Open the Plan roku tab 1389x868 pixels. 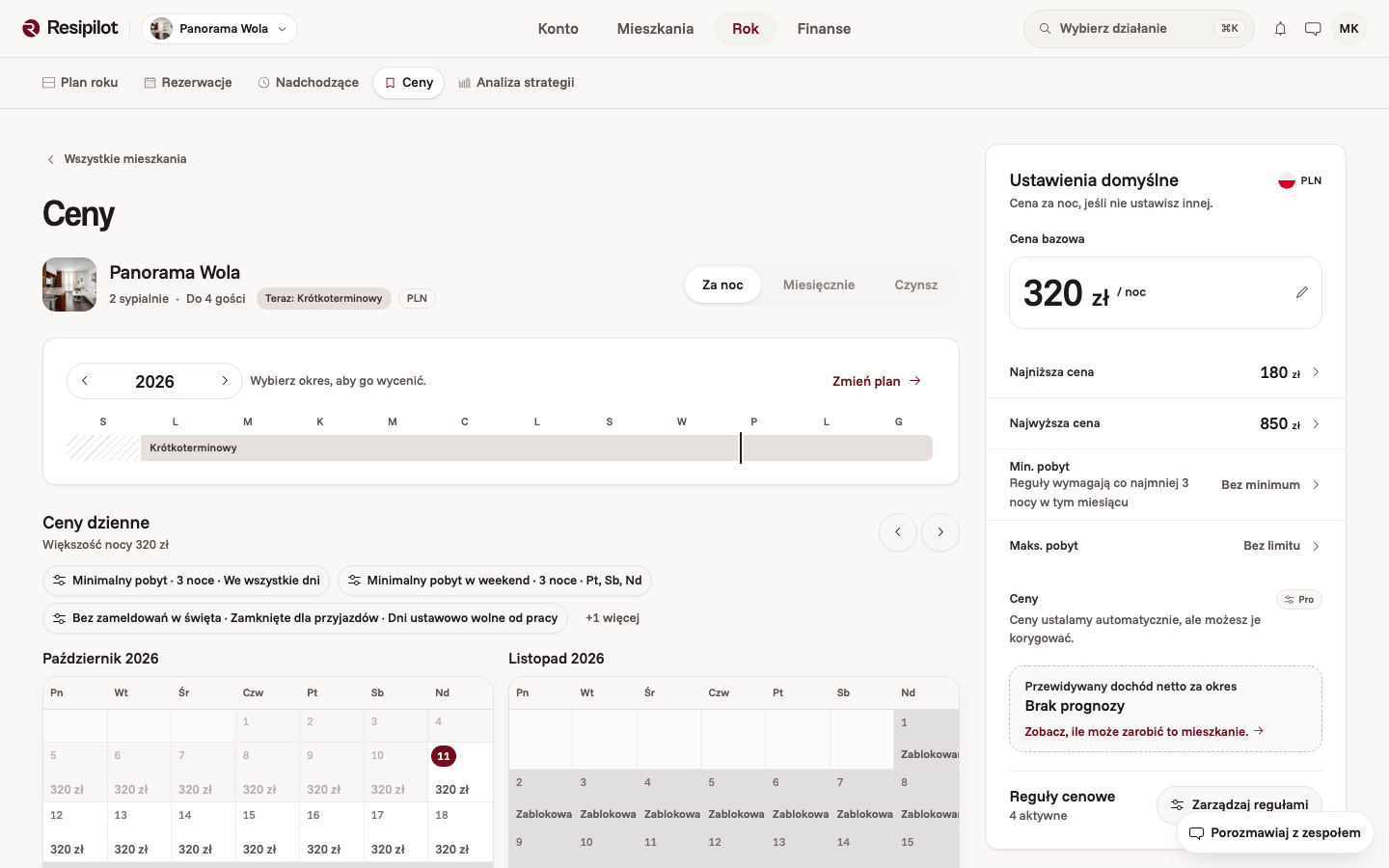point(80,83)
